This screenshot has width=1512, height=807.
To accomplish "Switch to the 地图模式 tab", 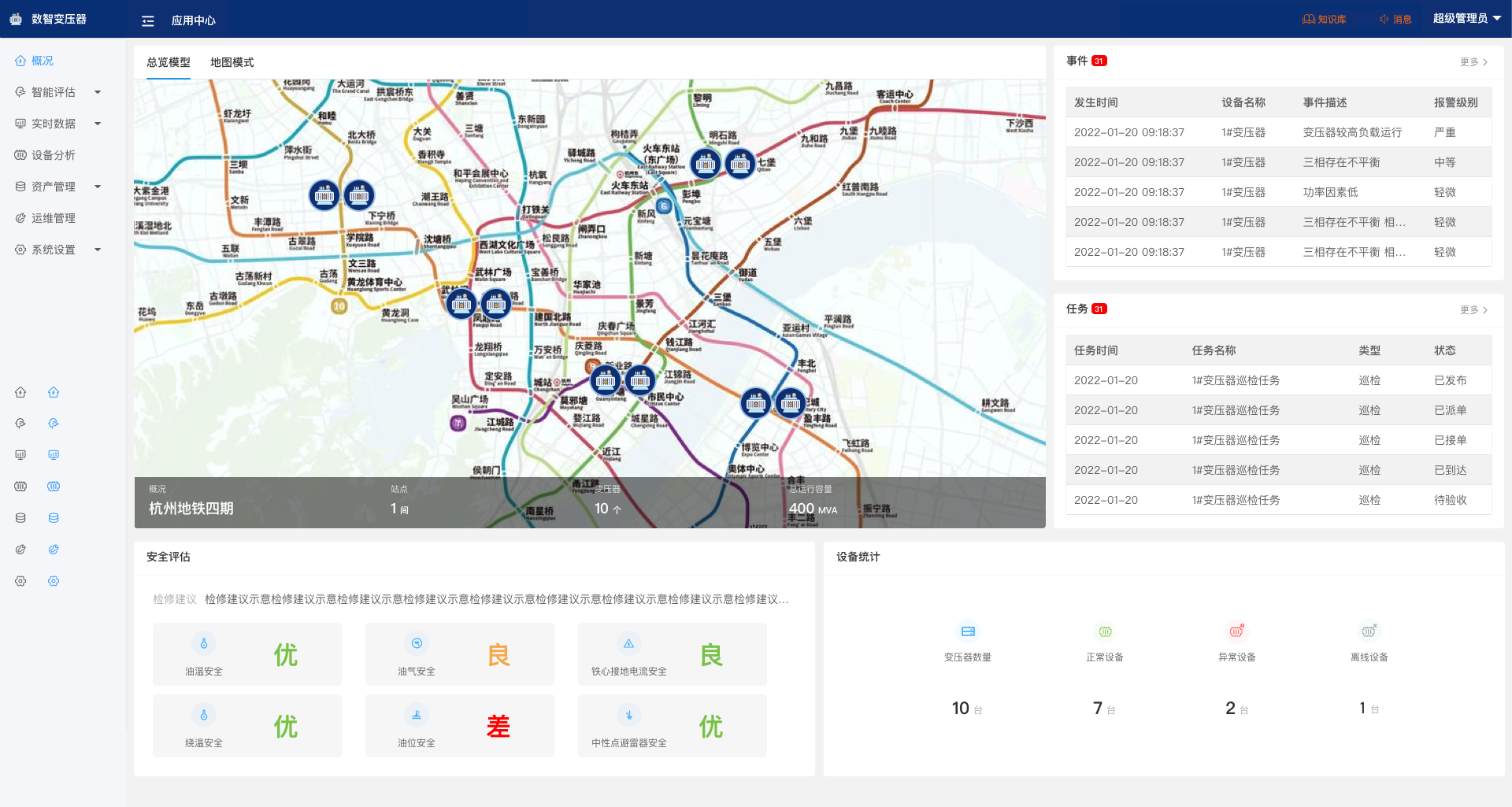I will tap(232, 62).
